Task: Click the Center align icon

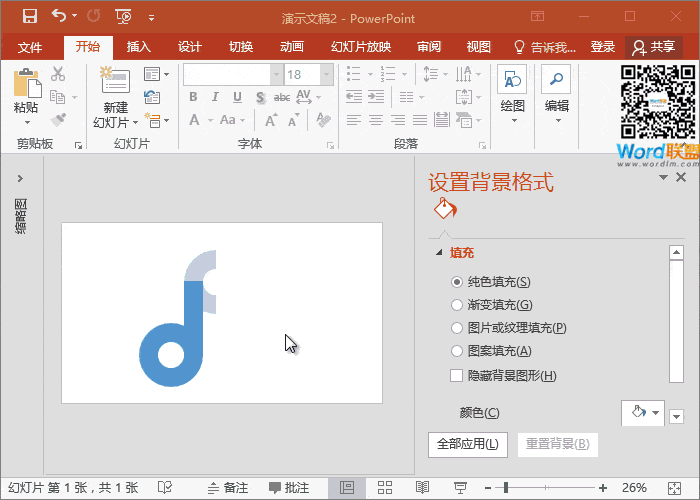Action: pyautogui.click(x=376, y=120)
